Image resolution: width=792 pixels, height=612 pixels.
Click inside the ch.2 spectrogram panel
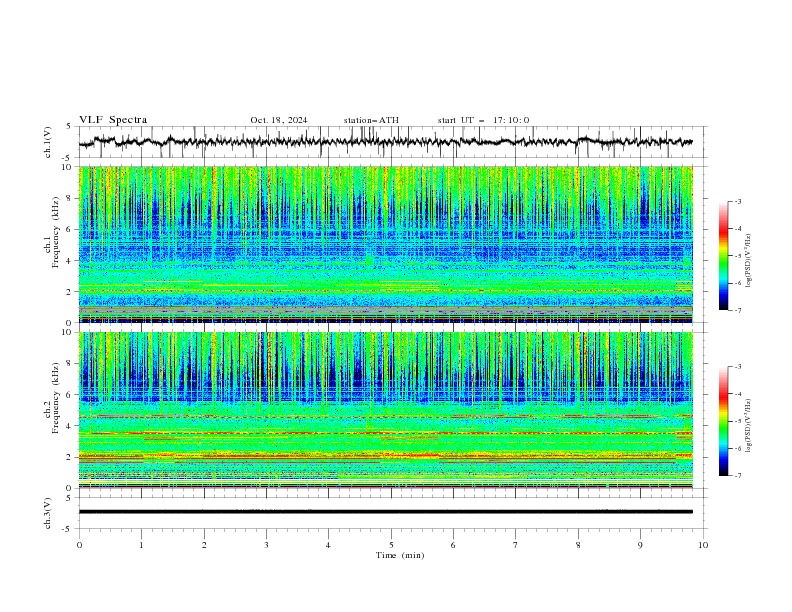386,410
